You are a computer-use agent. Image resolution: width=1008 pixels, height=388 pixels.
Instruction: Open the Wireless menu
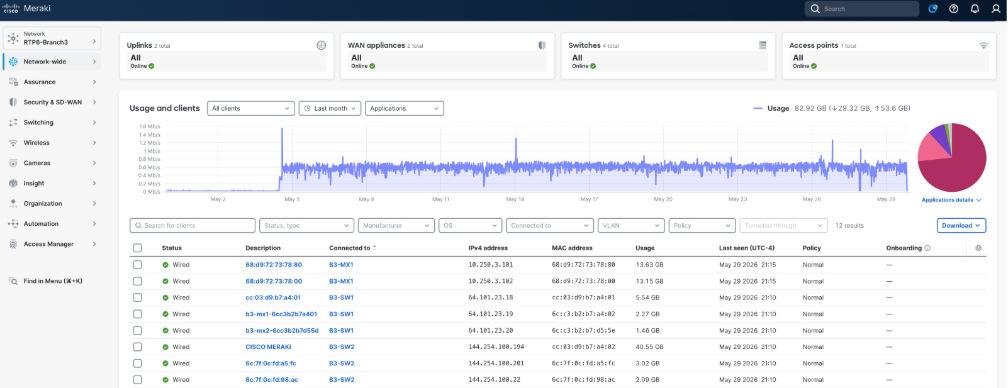pos(52,143)
